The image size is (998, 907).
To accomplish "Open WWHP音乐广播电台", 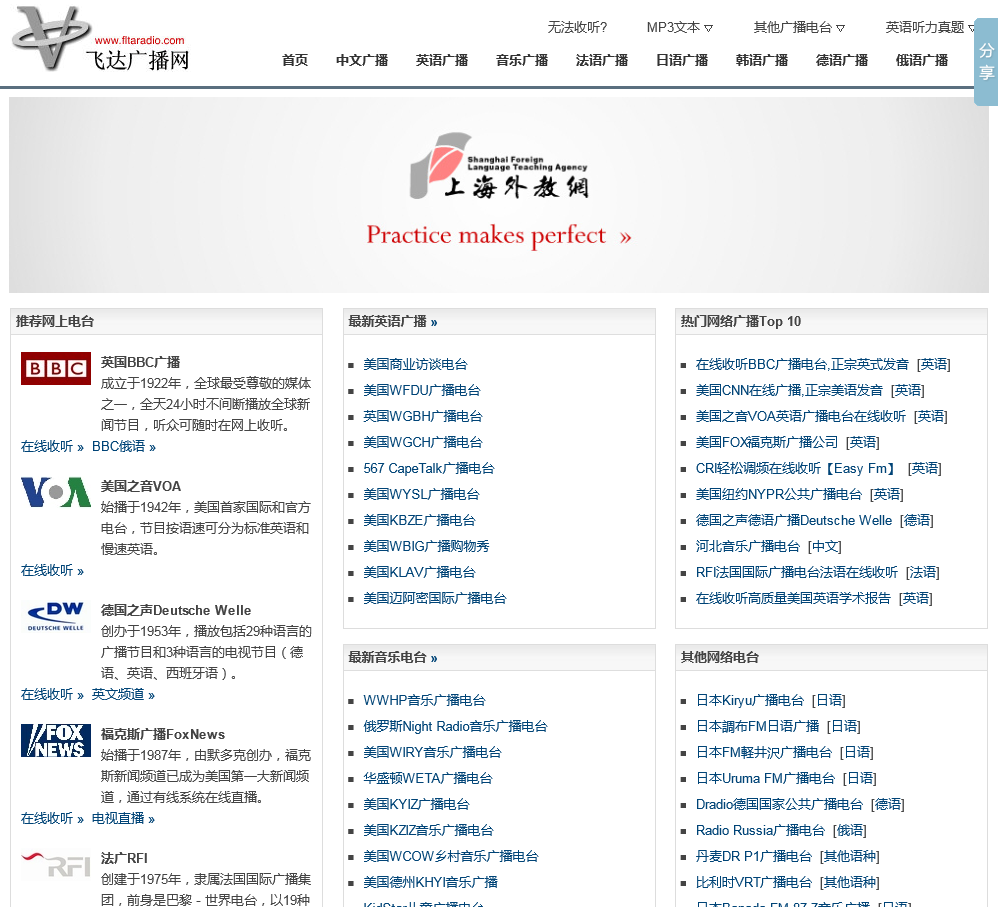I will (425, 701).
